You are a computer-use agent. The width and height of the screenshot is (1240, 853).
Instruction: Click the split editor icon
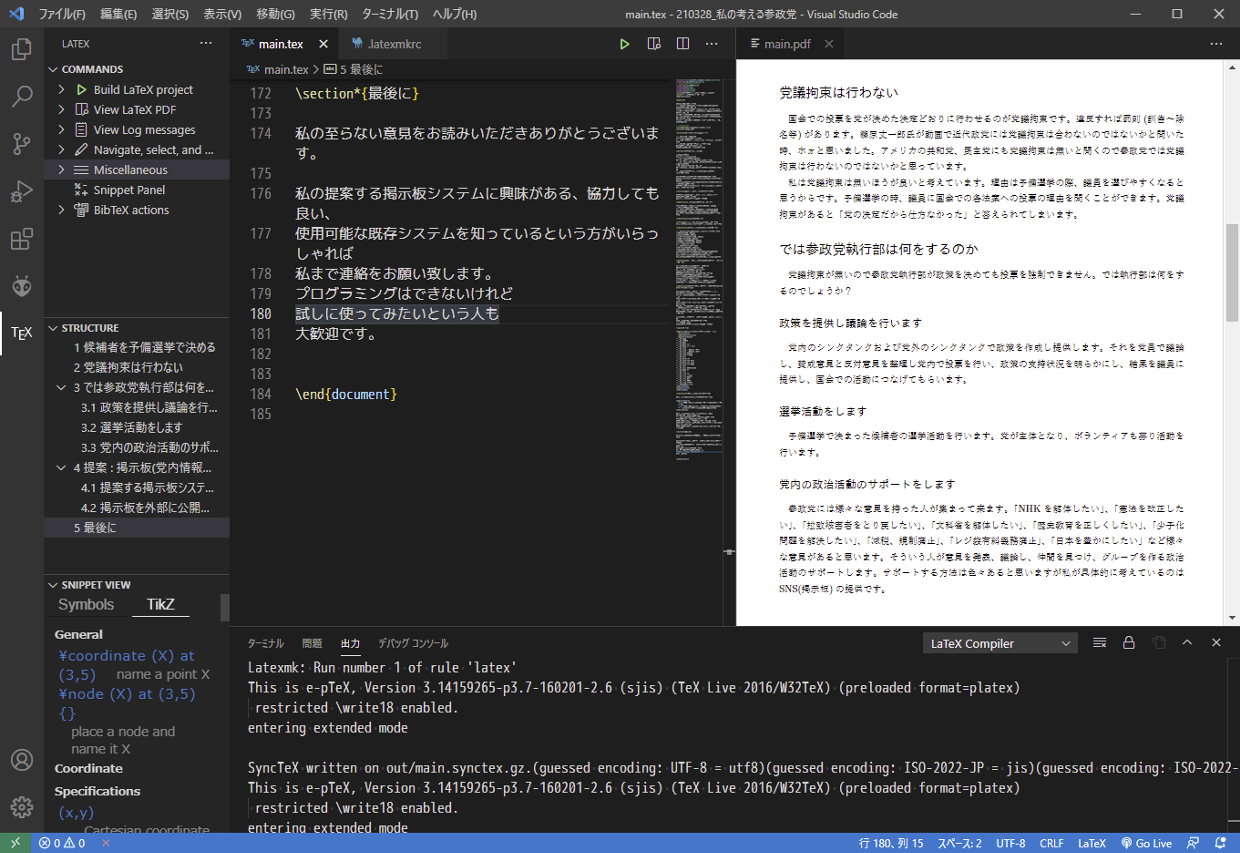(683, 44)
